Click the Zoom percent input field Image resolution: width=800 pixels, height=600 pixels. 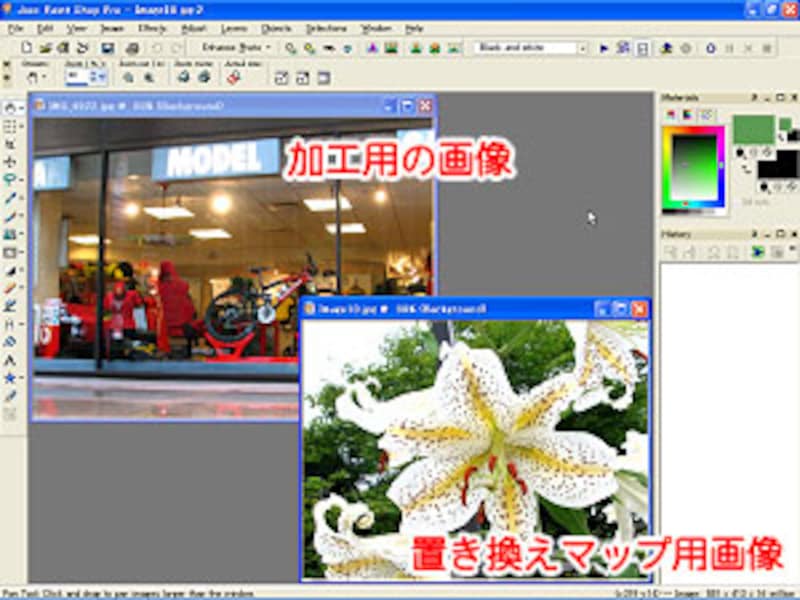point(77,78)
